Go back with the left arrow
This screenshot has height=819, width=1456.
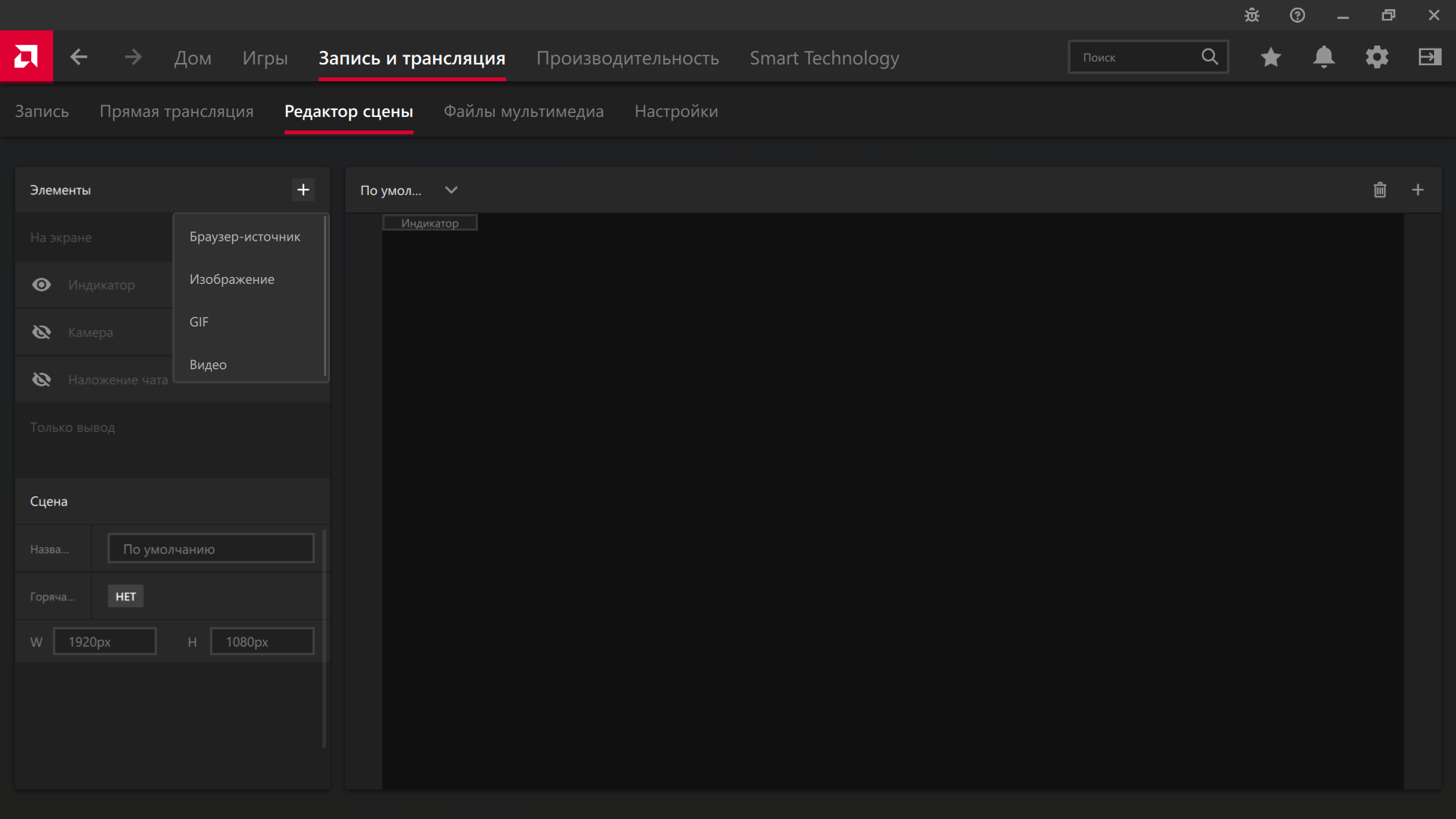click(x=79, y=57)
